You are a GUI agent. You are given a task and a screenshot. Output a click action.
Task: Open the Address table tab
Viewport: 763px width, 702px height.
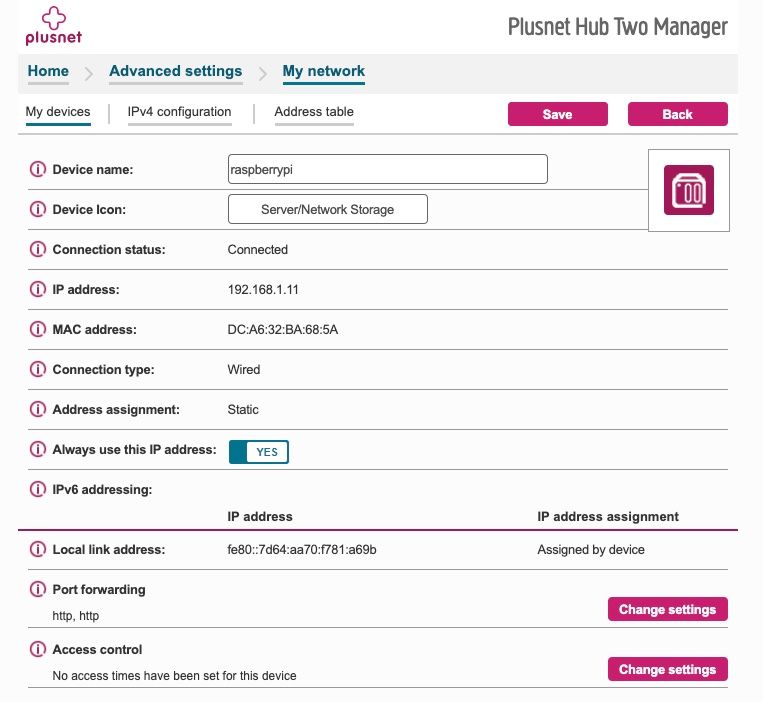point(314,112)
